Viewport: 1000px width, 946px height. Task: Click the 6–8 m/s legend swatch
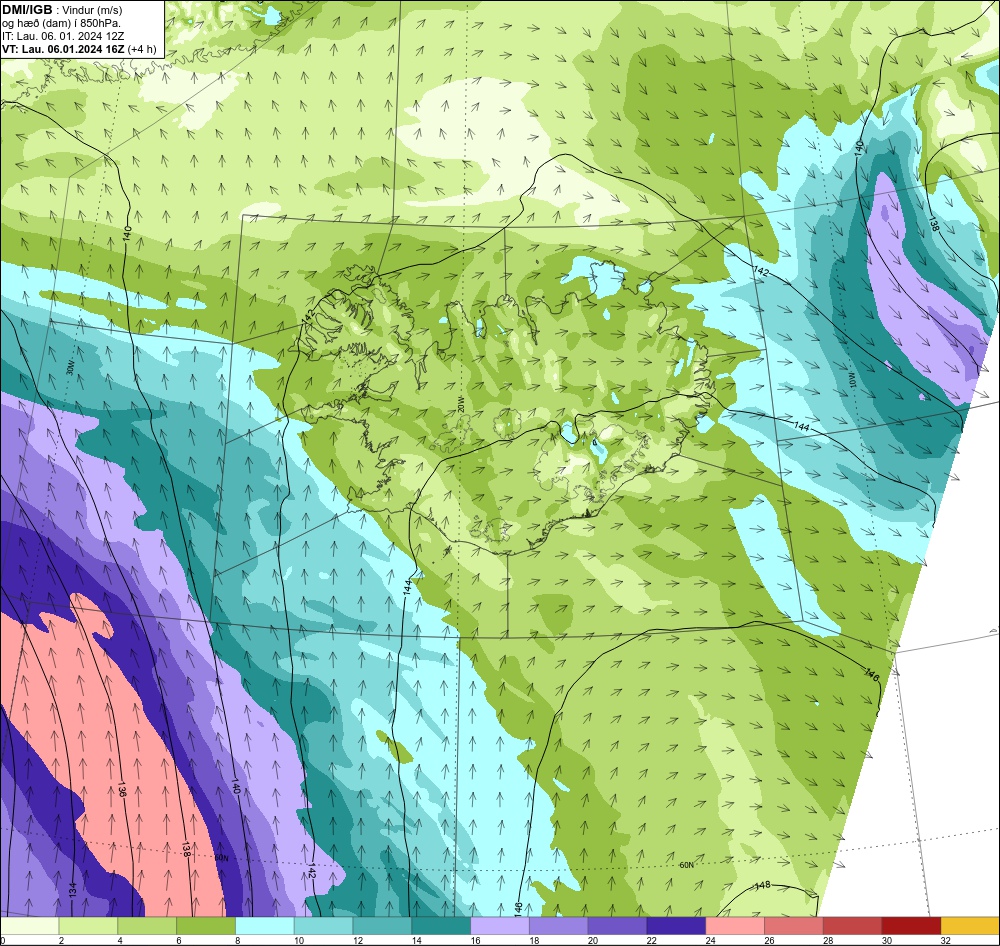pos(206,926)
